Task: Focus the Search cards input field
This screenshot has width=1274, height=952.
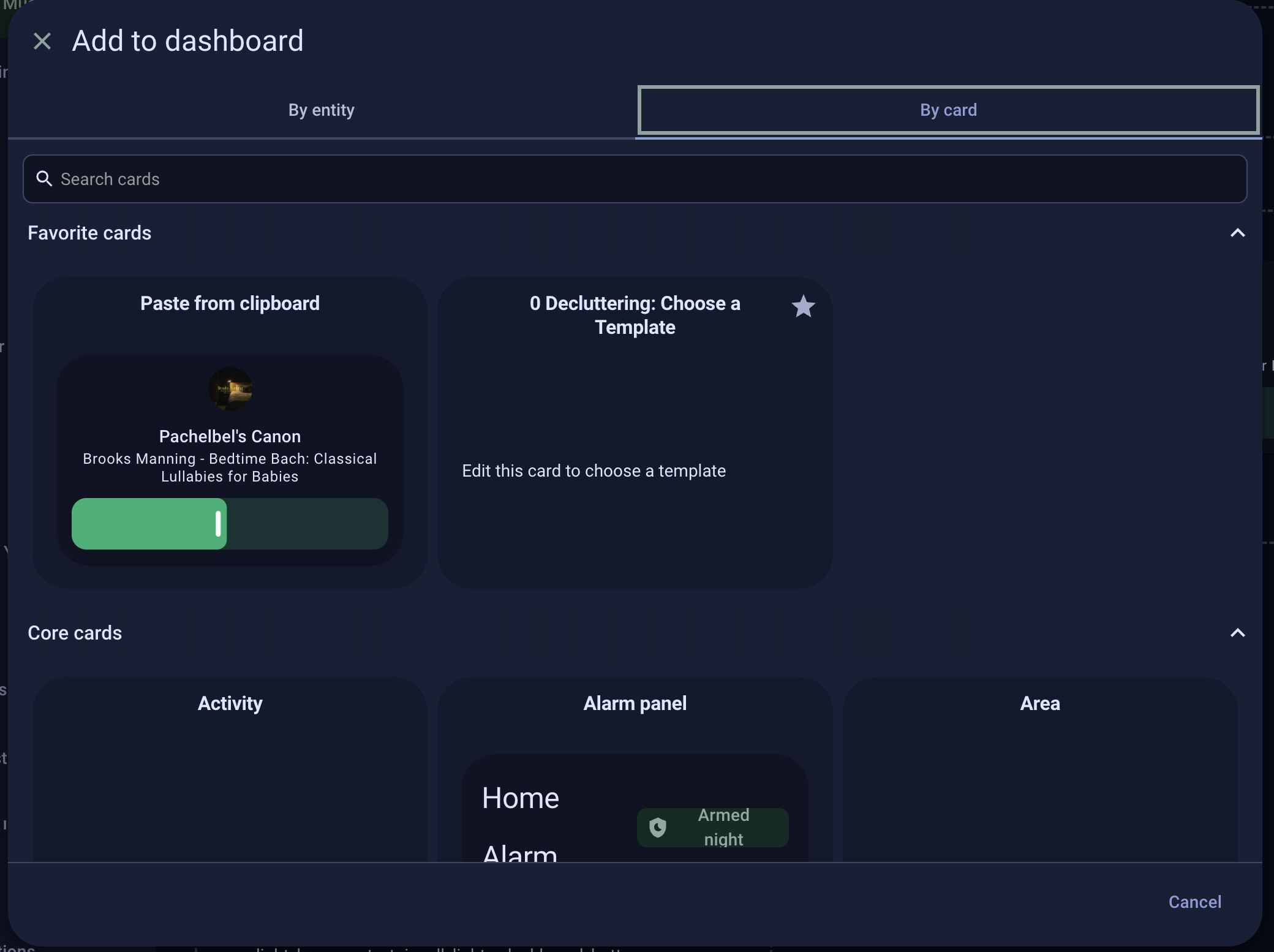Action: (635, 179)
